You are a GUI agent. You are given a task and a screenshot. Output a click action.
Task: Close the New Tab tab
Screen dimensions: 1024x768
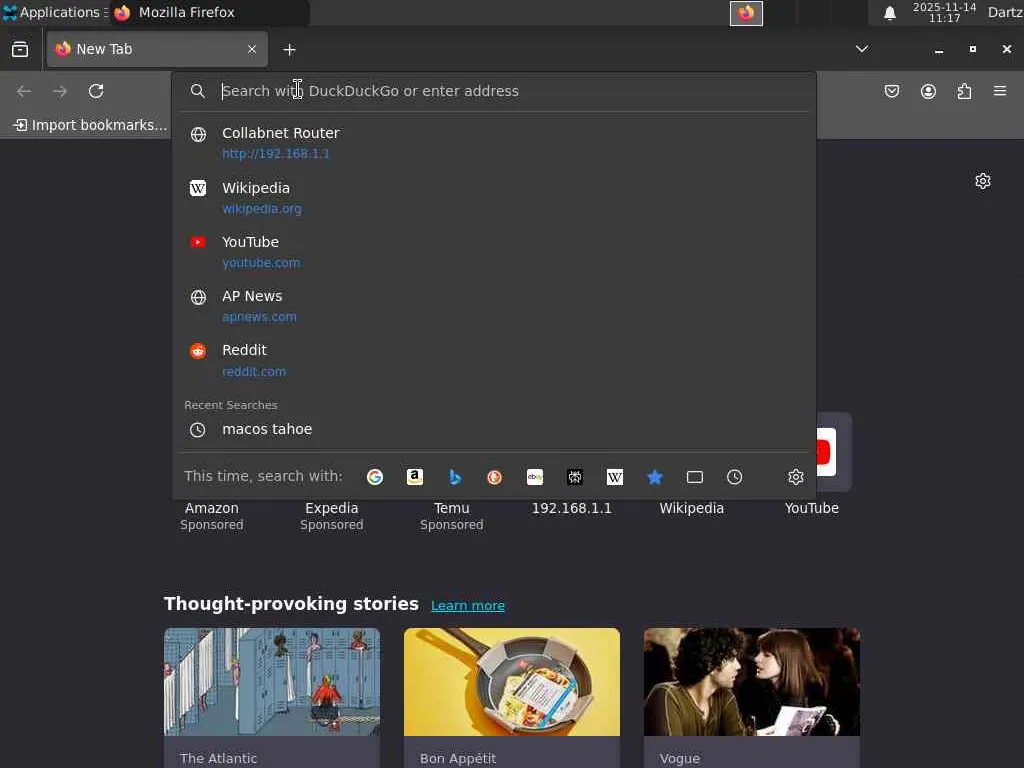click(252, 49)
